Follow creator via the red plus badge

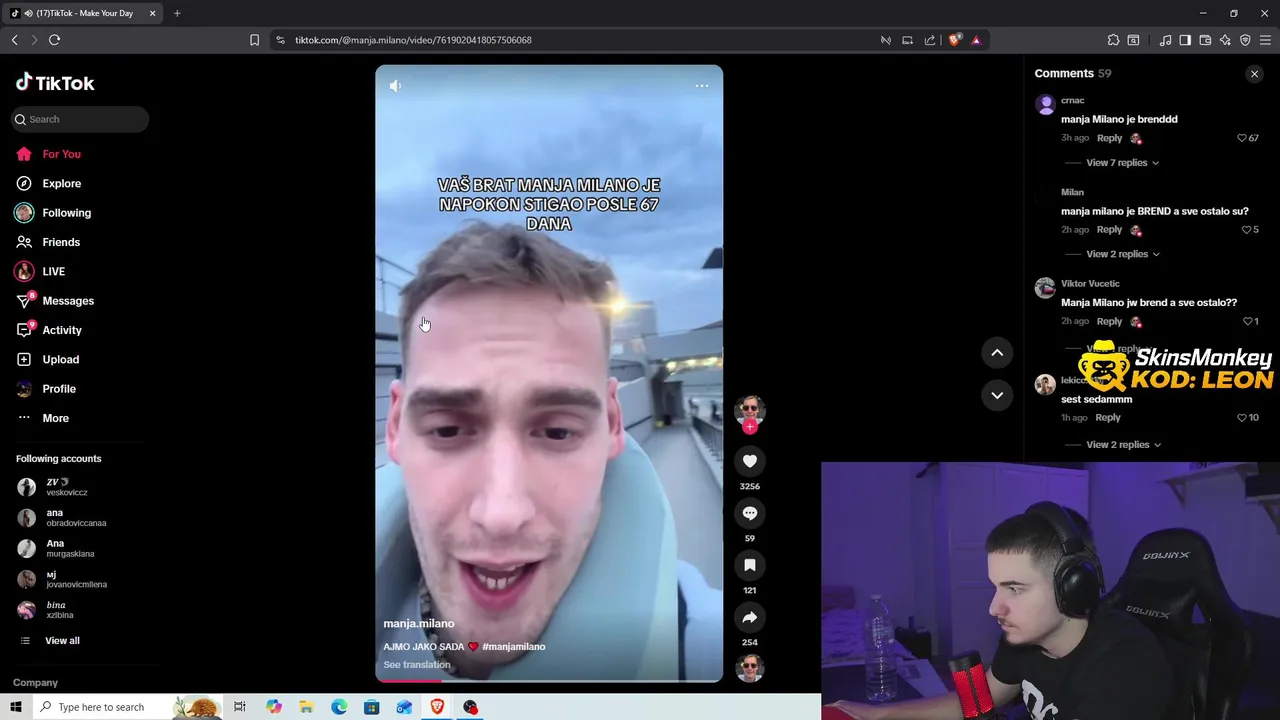pyautogui.click(x=750, y=427)
